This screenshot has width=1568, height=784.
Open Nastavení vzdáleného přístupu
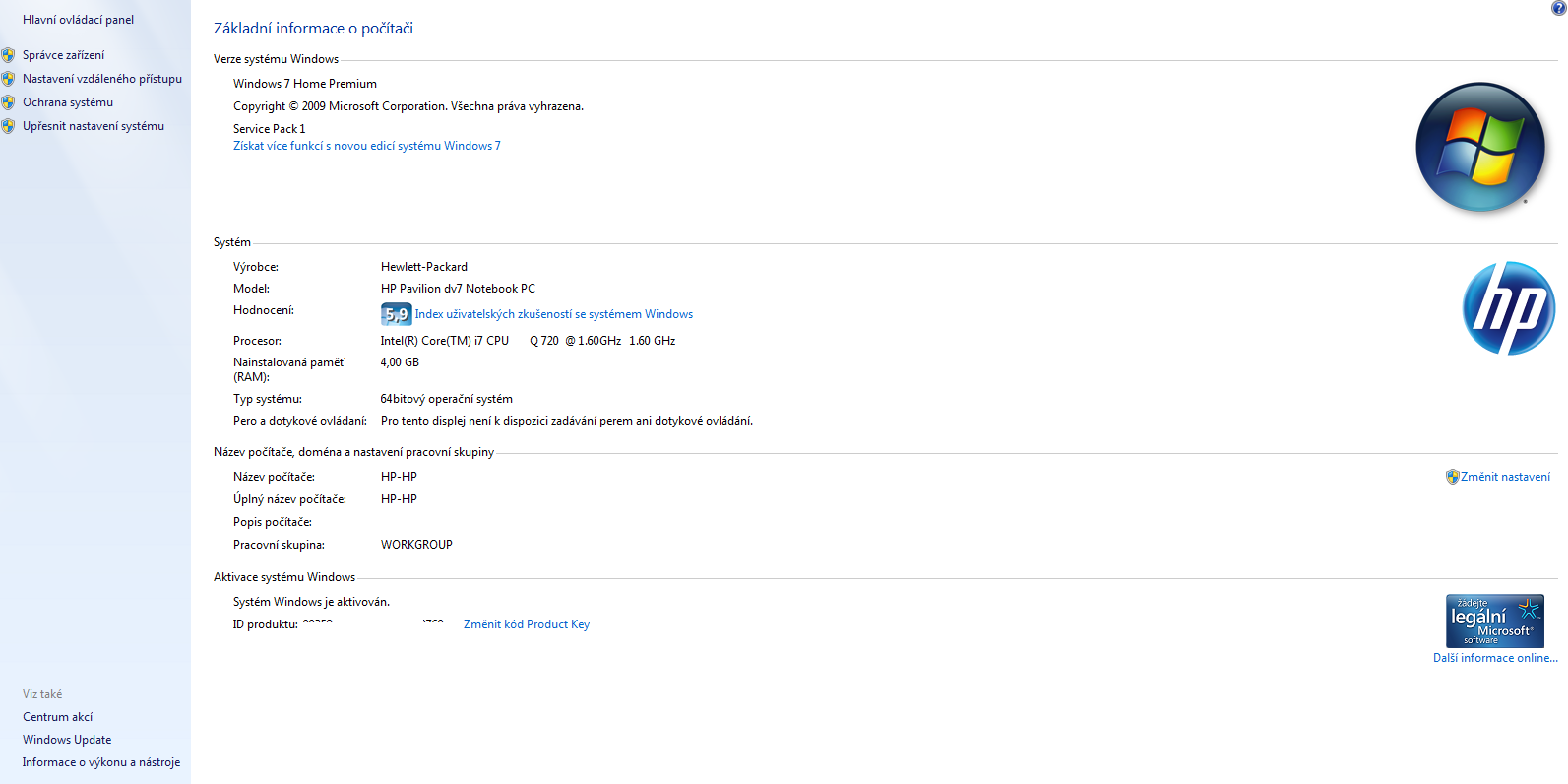tap(102, 79)
